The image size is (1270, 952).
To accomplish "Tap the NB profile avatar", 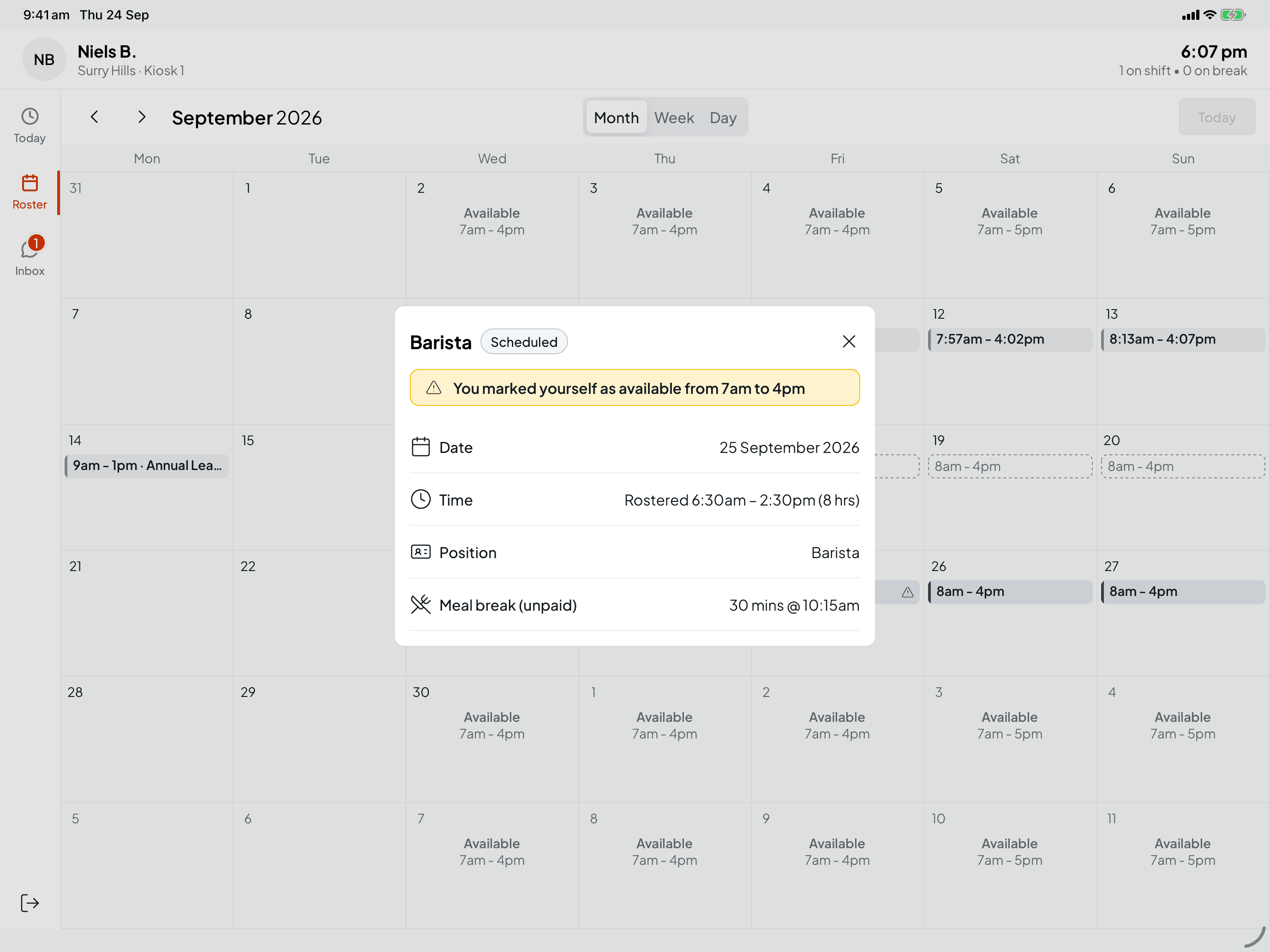I will click(44, 59).
